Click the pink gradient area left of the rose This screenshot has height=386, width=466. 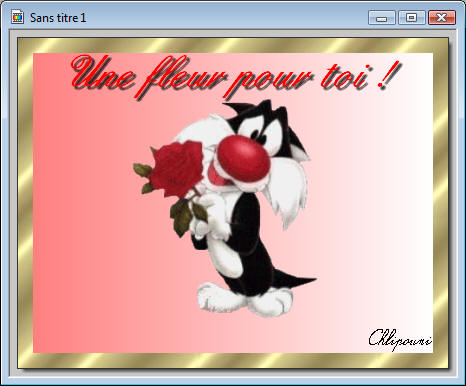[83, 200]
